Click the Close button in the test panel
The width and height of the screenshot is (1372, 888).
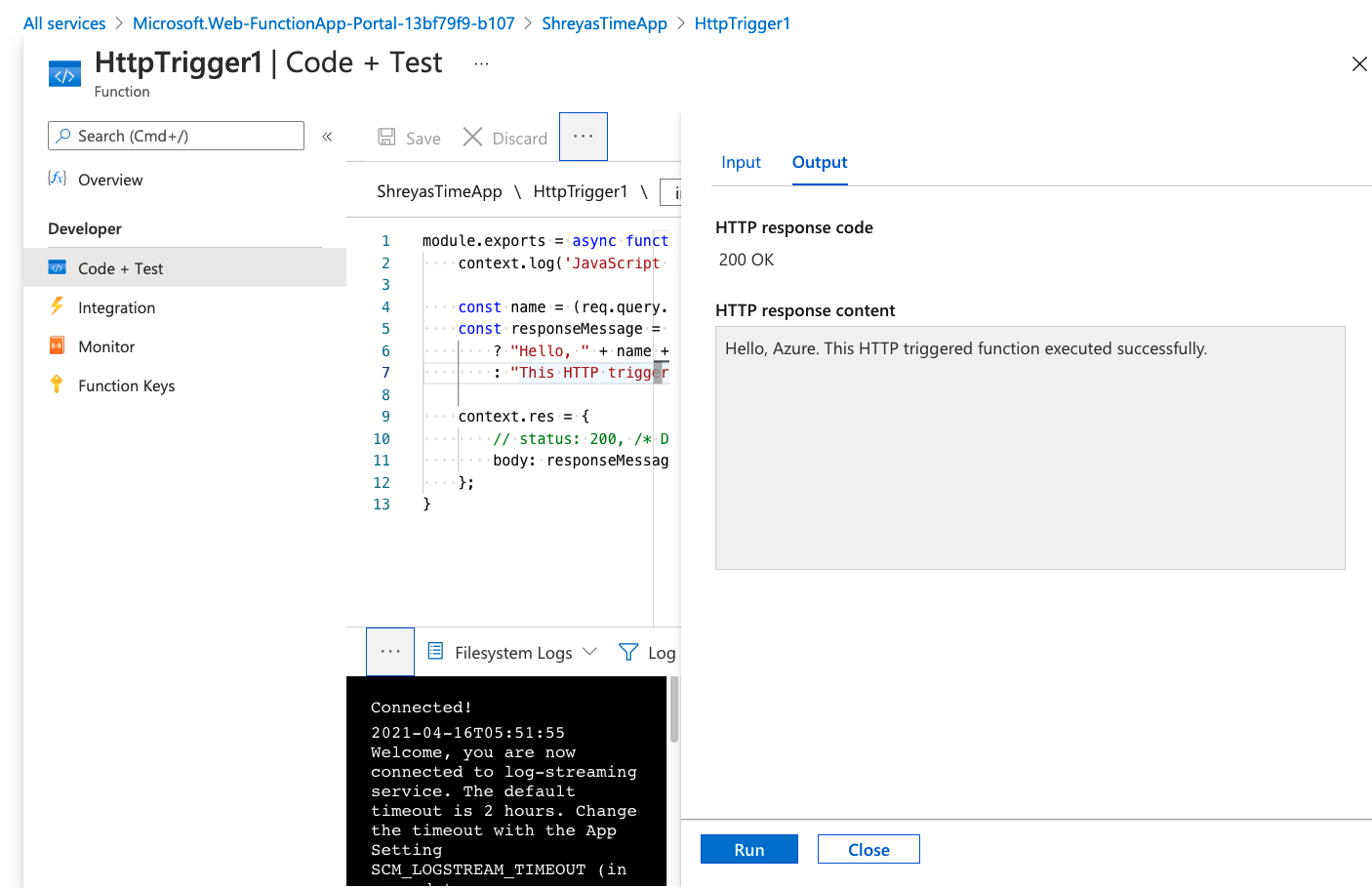tap(868, 849)
